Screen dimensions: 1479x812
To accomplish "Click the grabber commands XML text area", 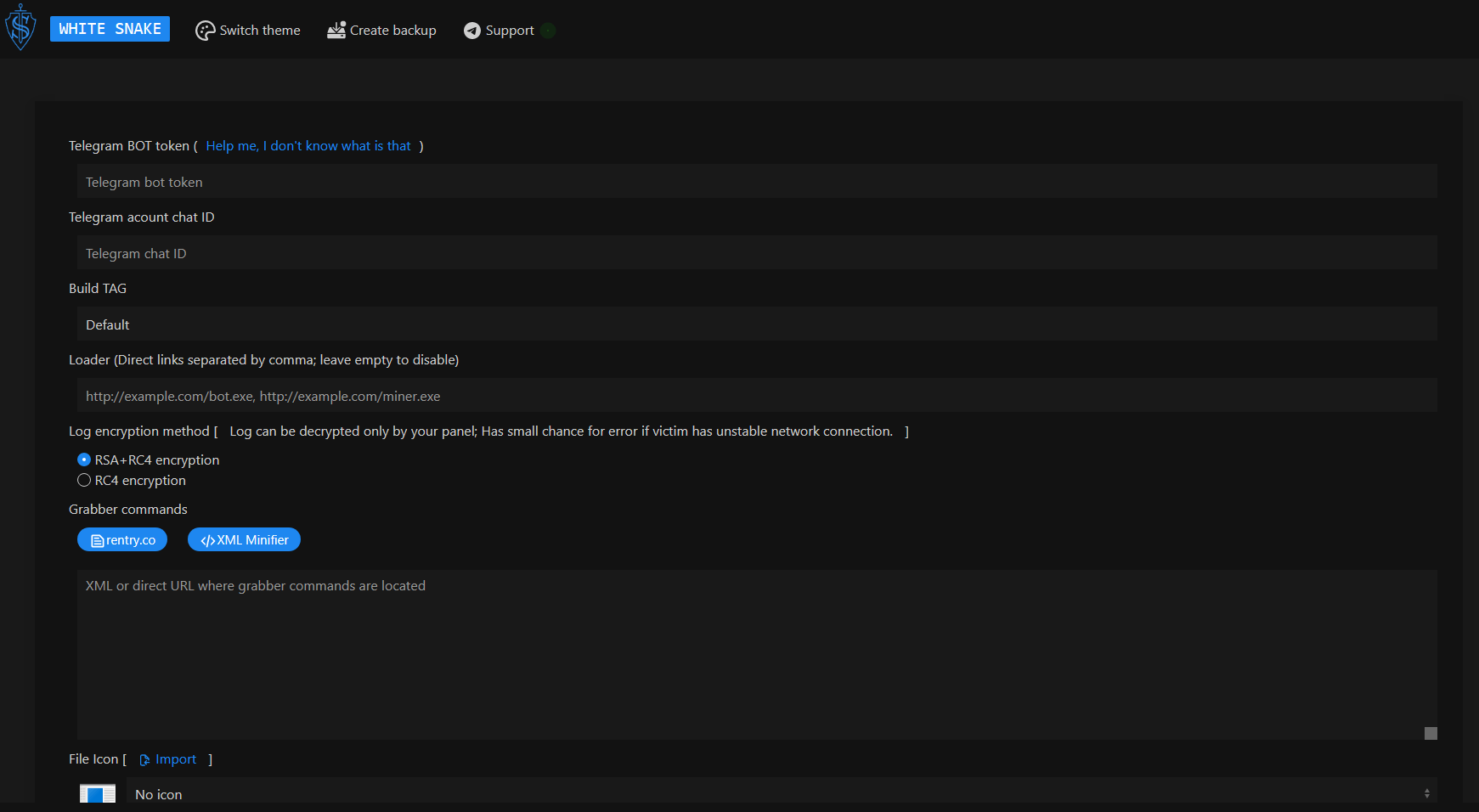I will (x=757, y=655).
